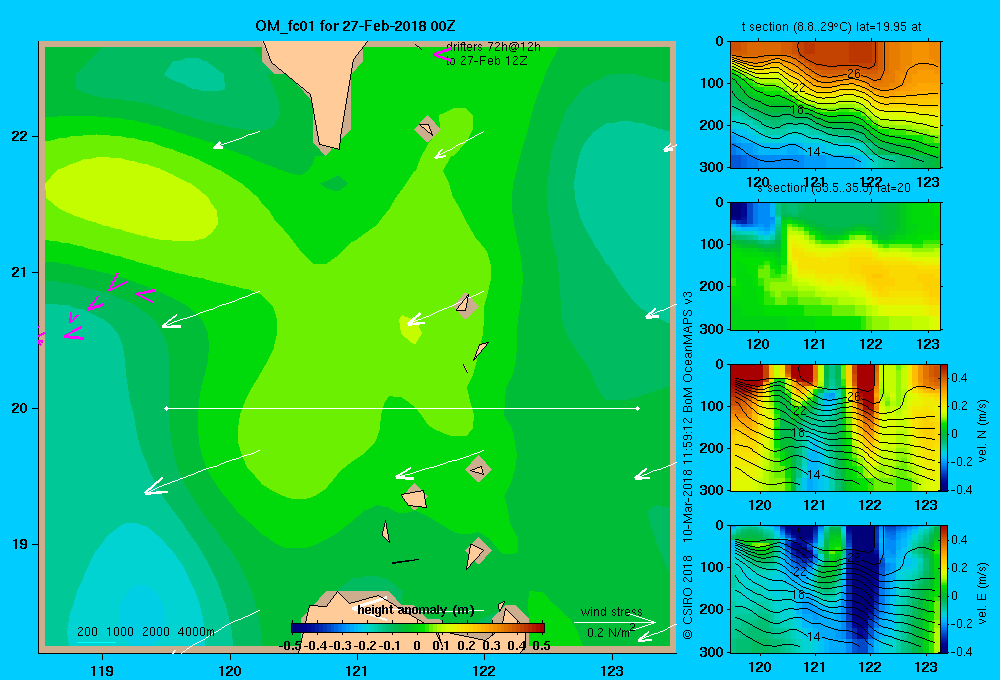
Task: Click the main map latitude label 22
Action: (19, 136)
